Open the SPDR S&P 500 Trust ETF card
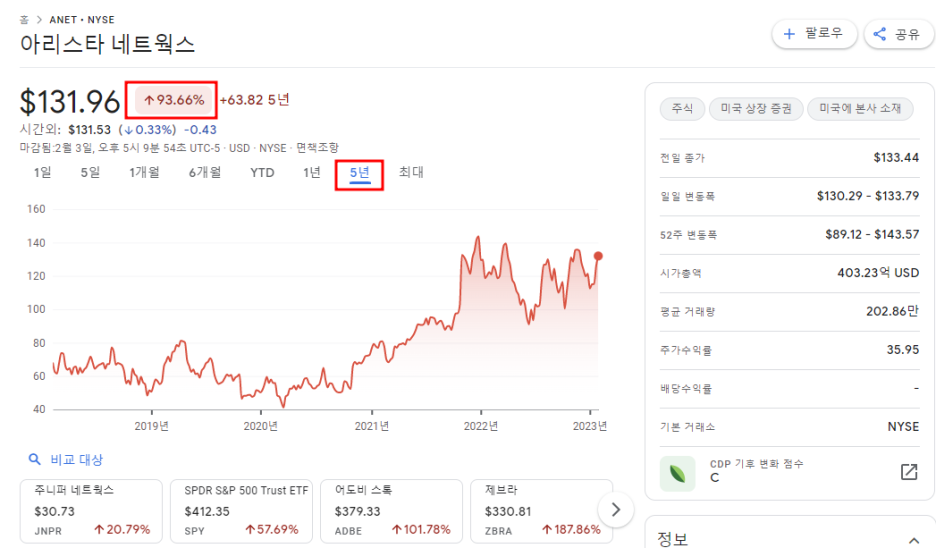 [241, 511]
